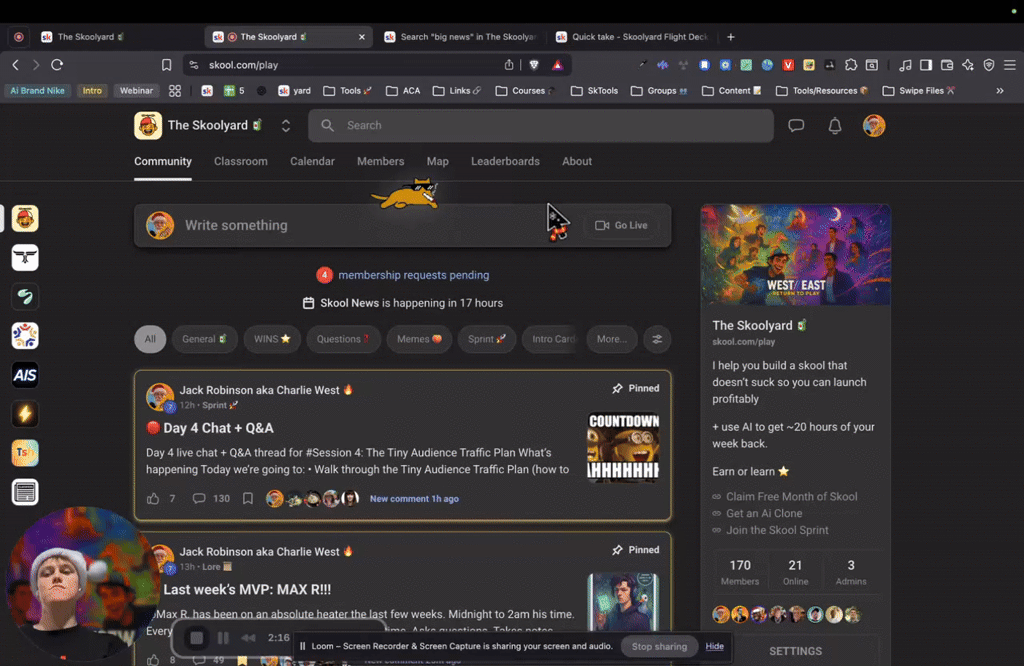Open the SETTINGS button in group card
This screenshot has height=666, width=1024.
(x=795, y=651)
